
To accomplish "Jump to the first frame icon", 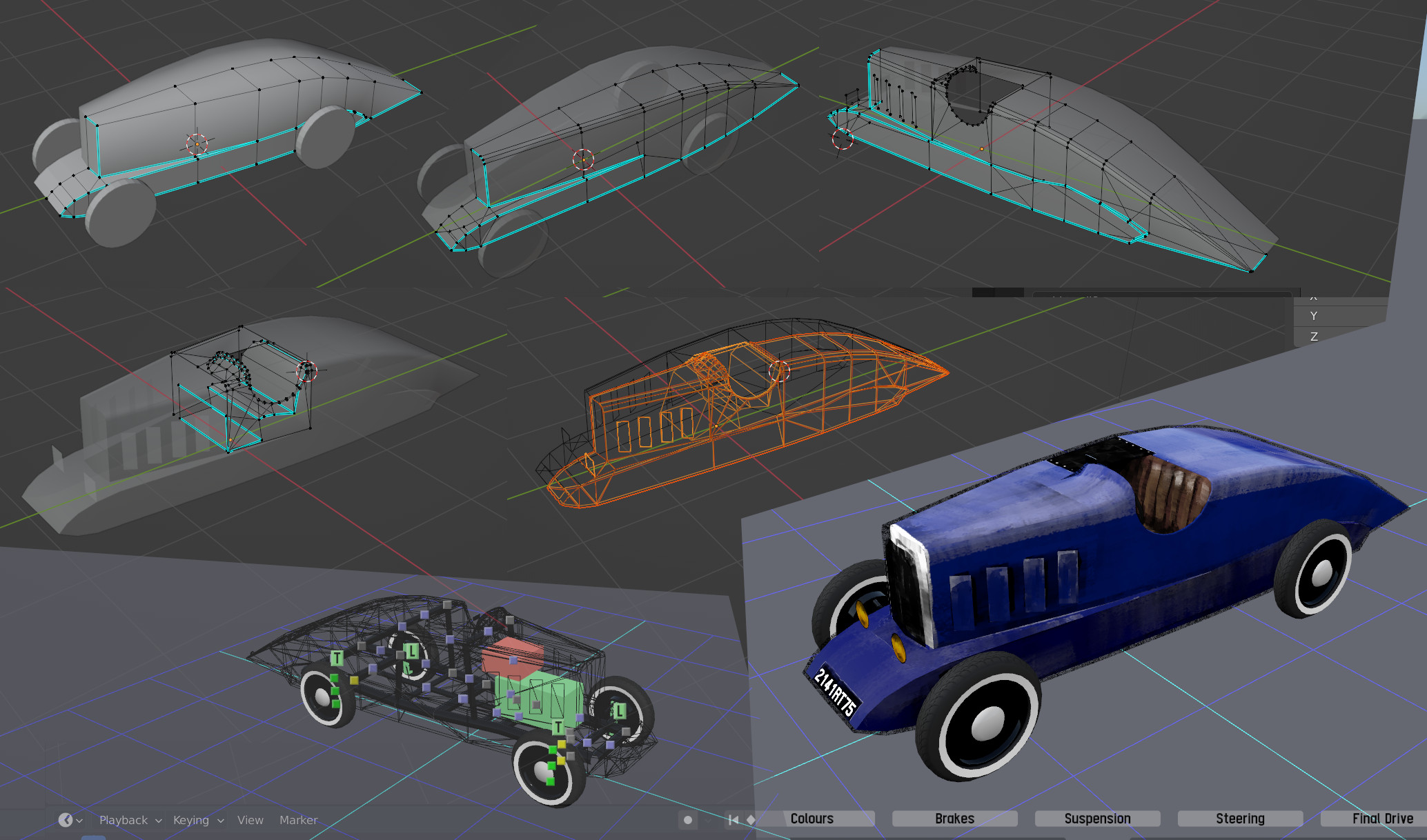I will coord(733,820).
